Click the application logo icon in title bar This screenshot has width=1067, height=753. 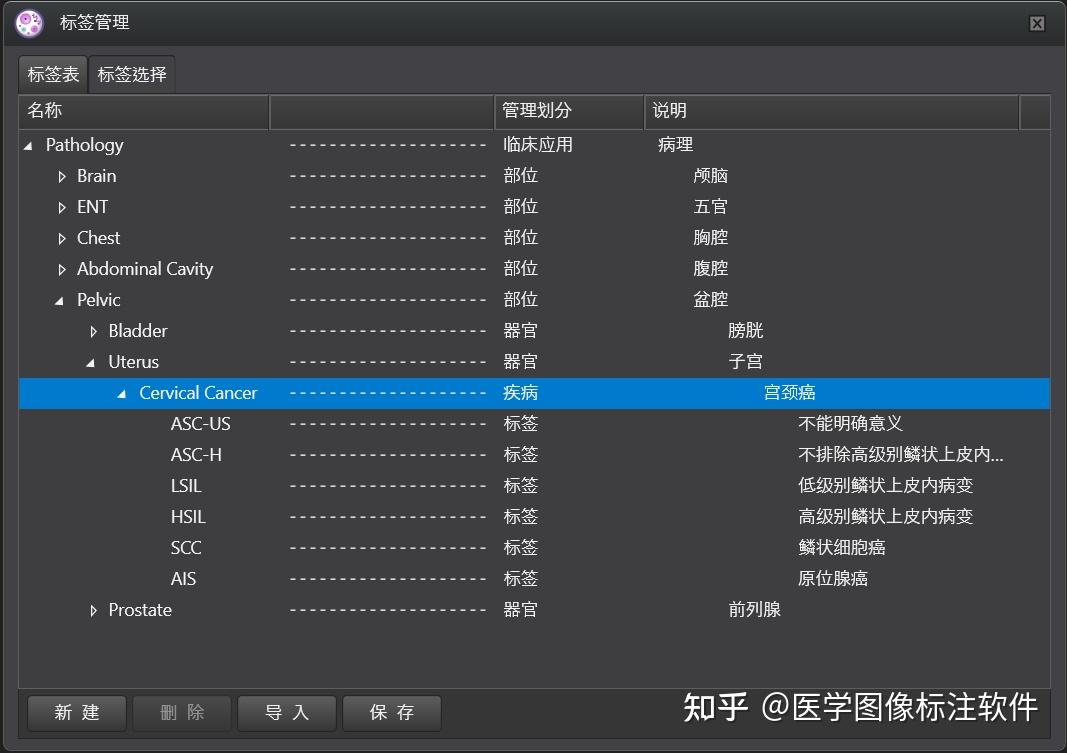coord(28,22)
